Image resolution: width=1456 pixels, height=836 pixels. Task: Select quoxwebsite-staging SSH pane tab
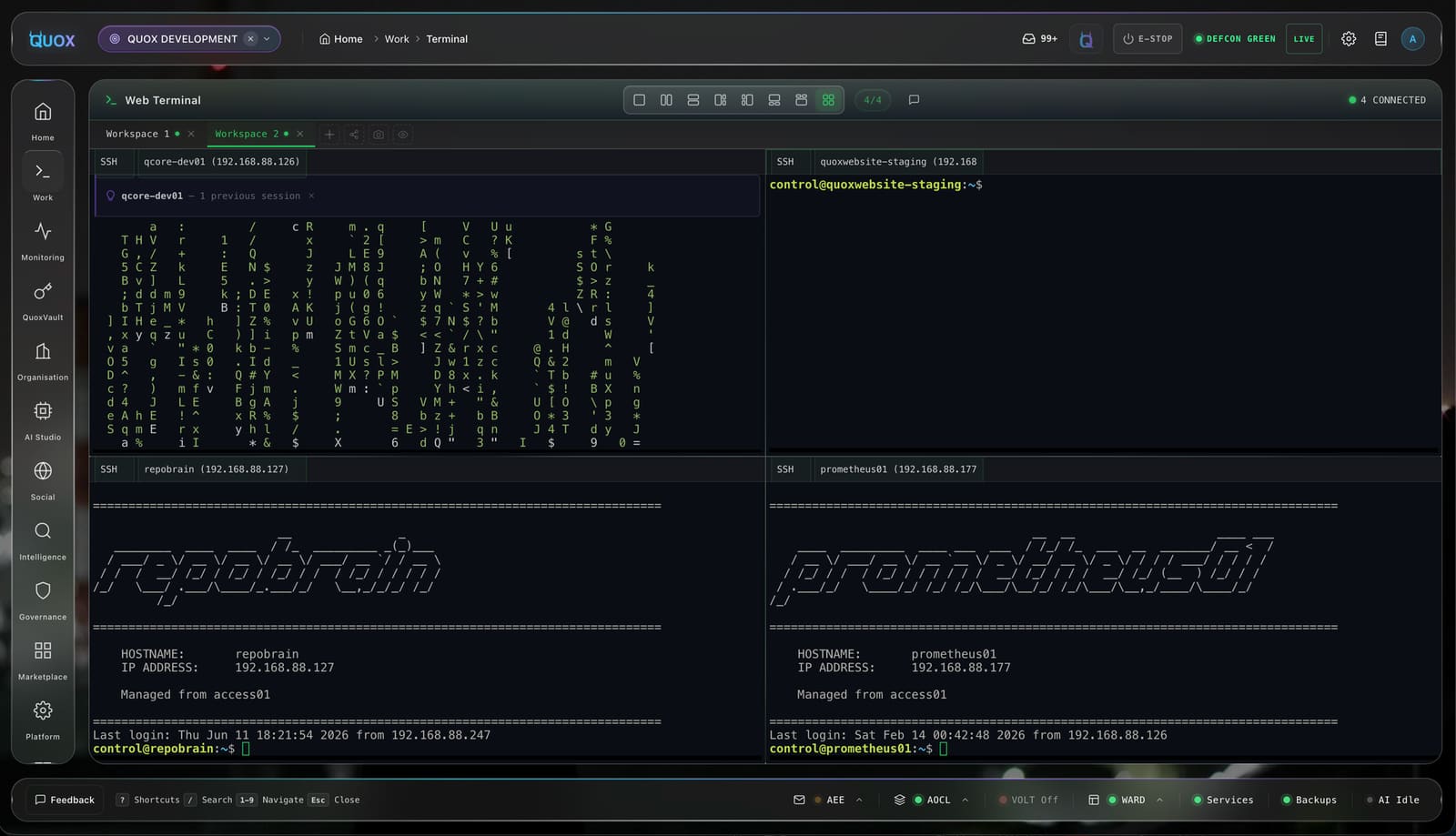coord(898,162)
